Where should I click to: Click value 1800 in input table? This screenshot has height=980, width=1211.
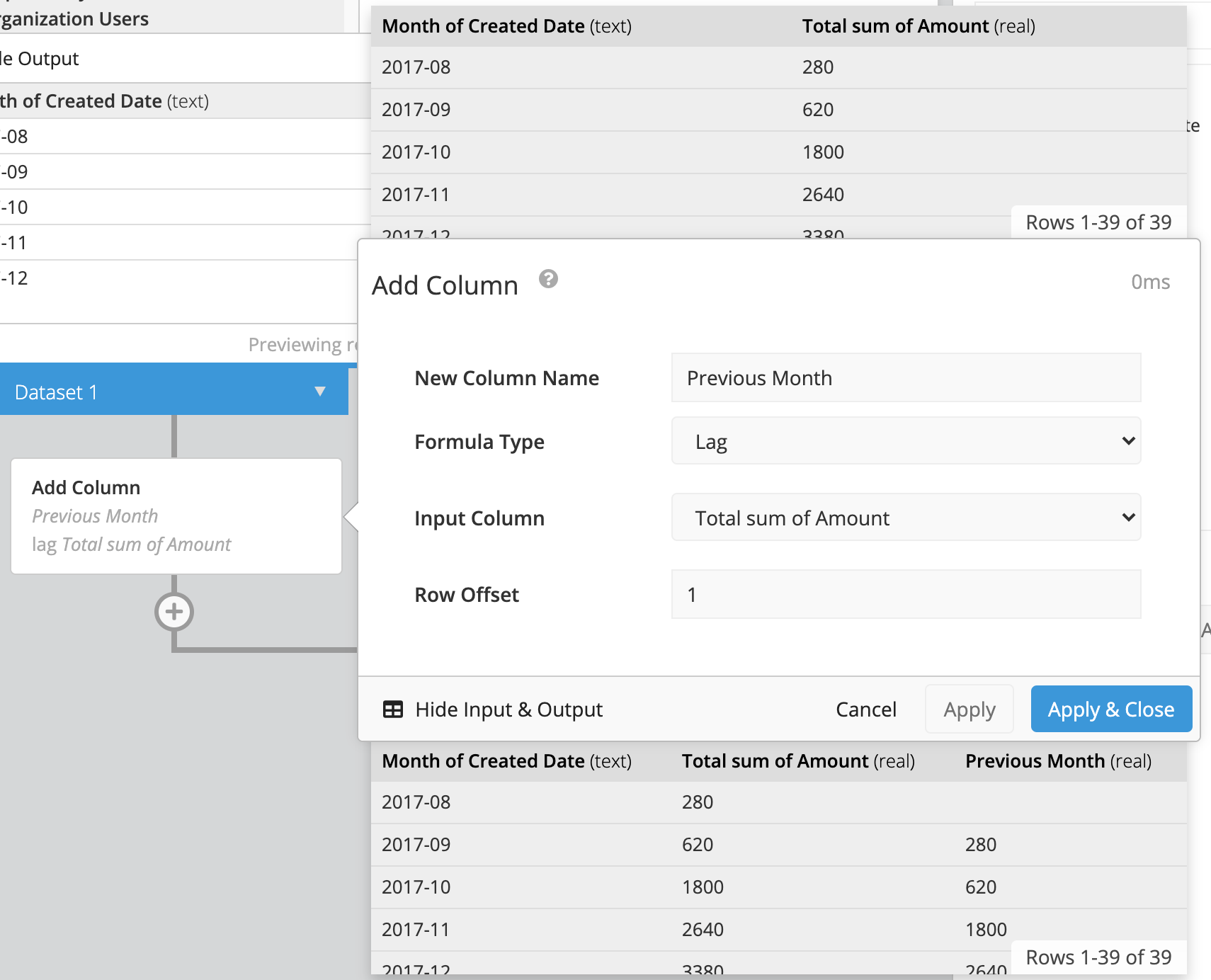click(x=823, y=152)
